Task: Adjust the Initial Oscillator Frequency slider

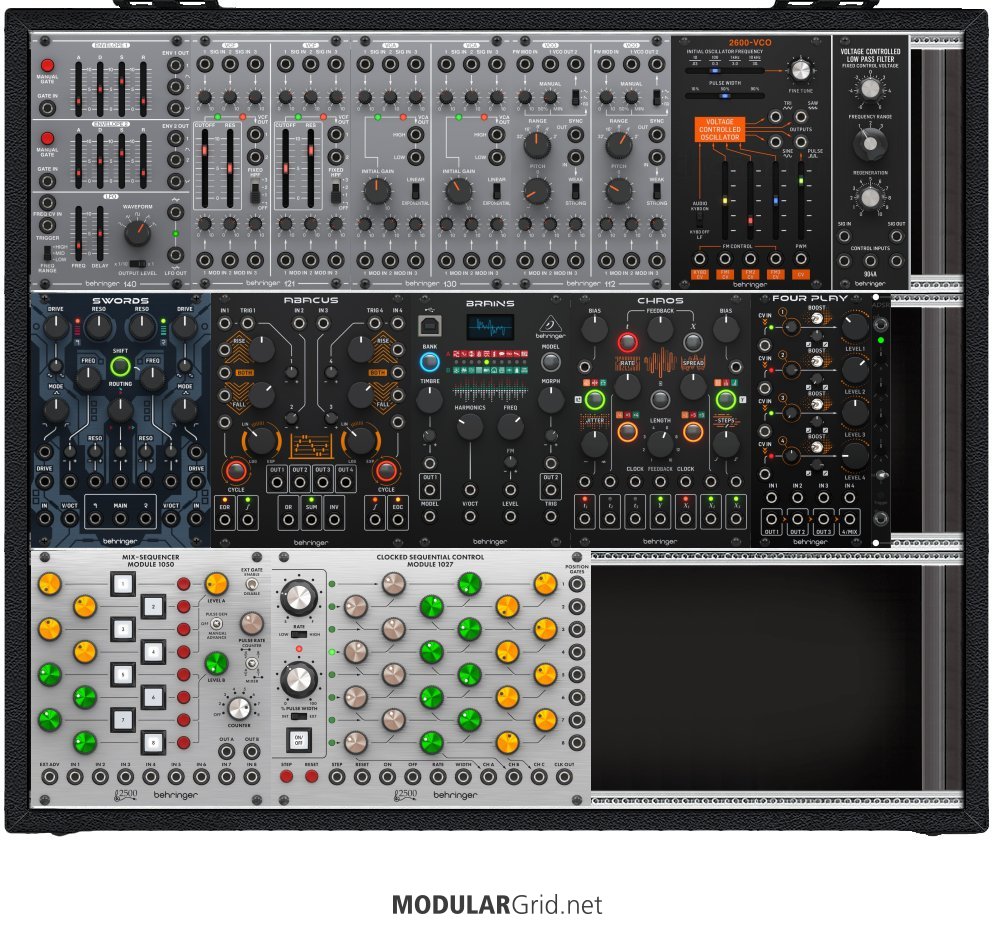Action: pos(725,71)
